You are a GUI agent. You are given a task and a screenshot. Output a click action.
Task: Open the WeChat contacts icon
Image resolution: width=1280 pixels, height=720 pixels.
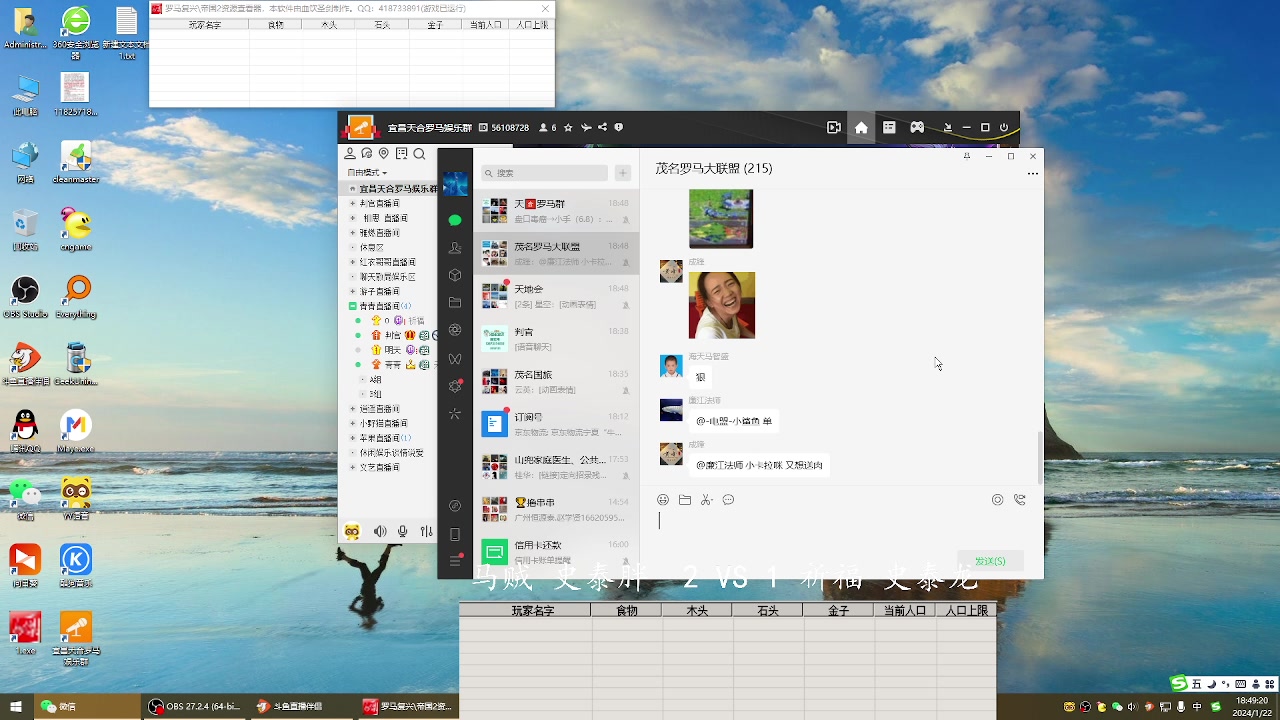(455, 248)
